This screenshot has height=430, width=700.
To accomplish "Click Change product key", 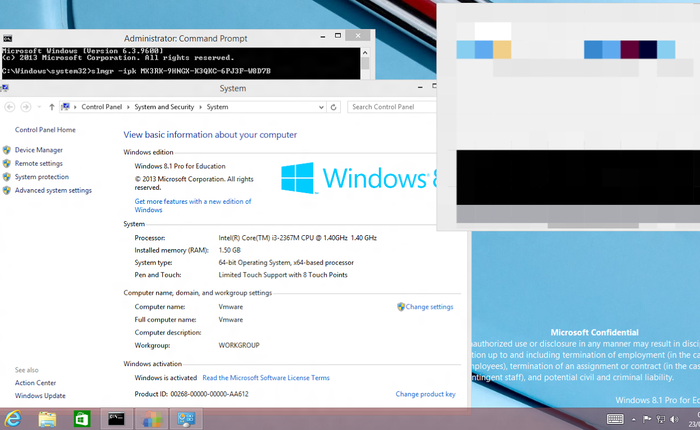I will (425, 394).
